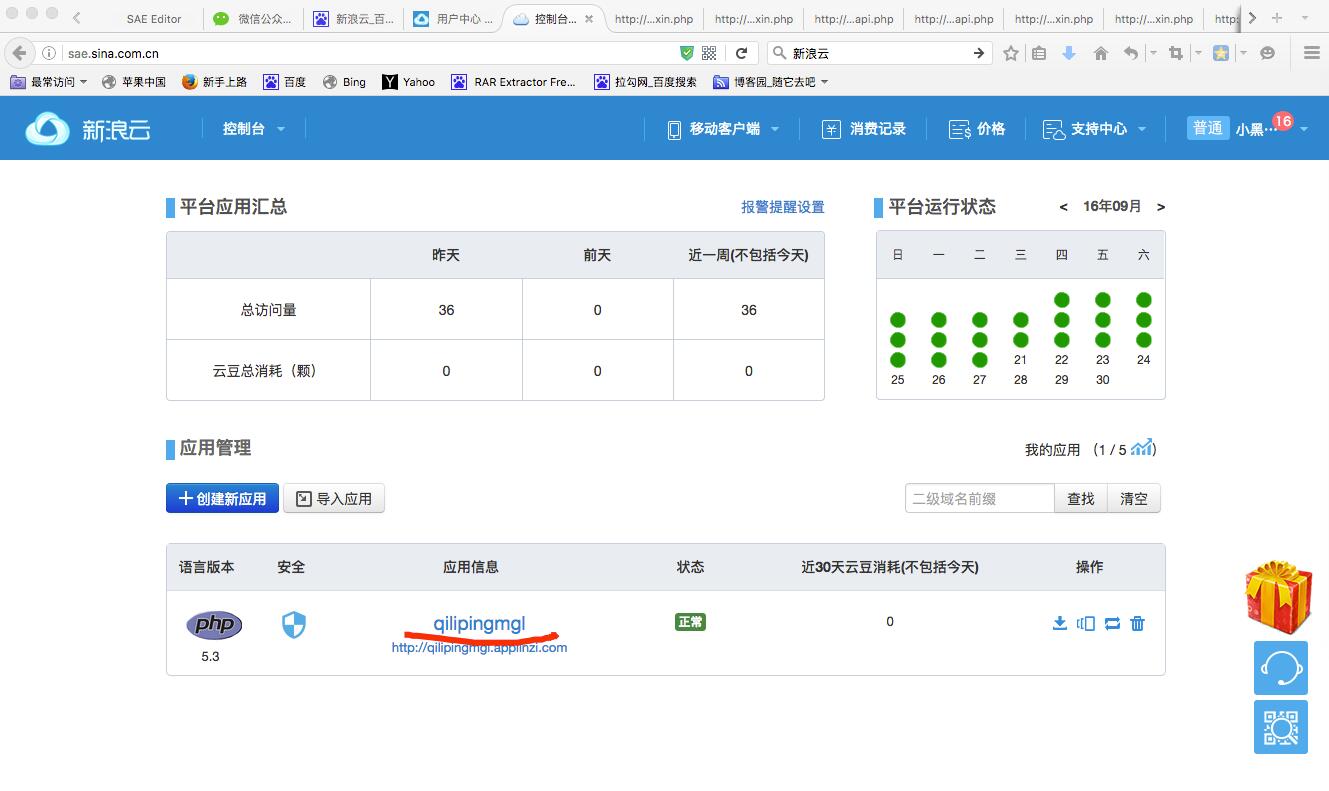The height and width of the screenshot is (791, 1329).
Task: Click the mobile/device icon in app operations
Action: click(1085, 623)
